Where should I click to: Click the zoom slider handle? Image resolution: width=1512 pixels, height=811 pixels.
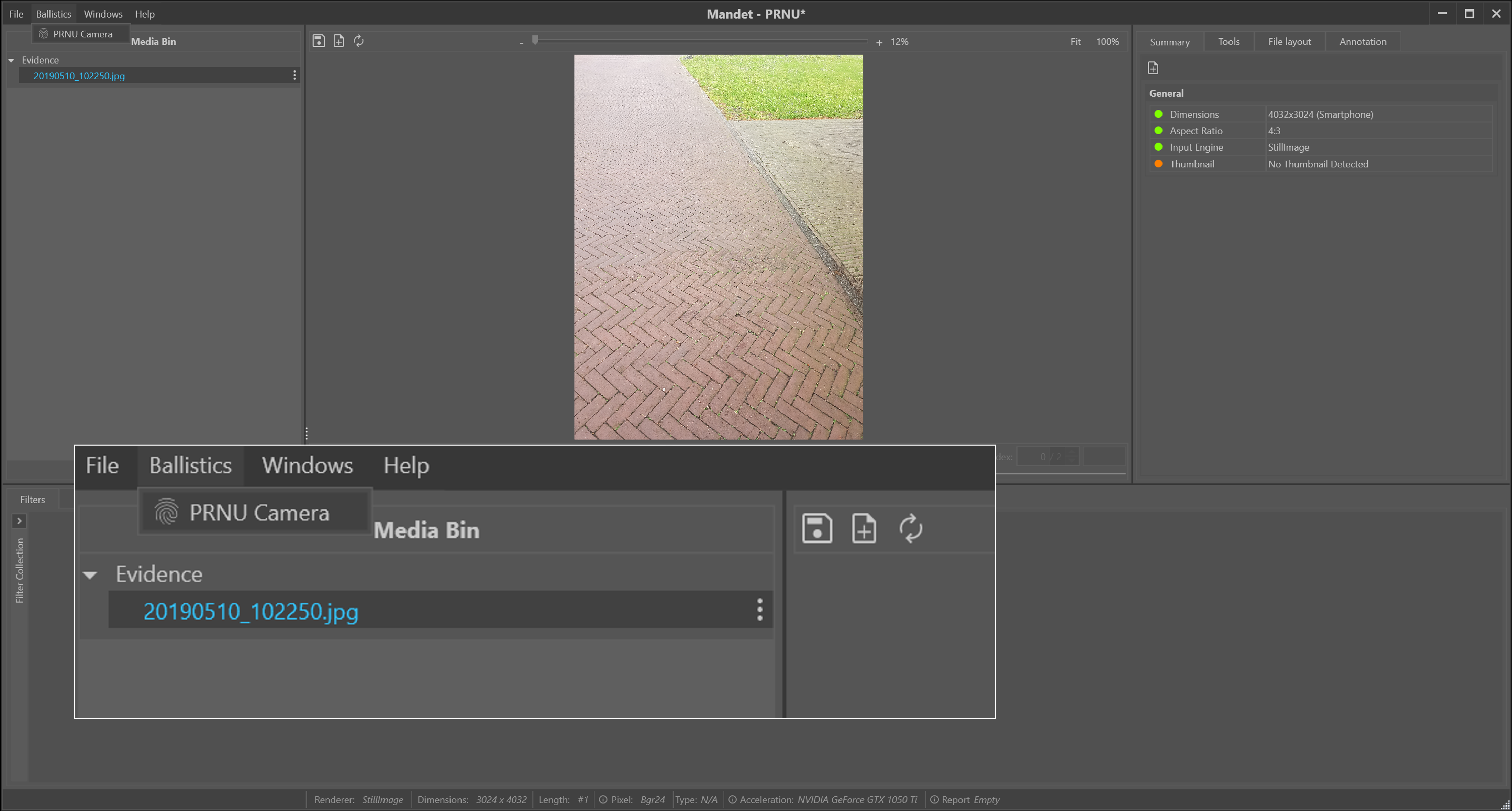click(x=535, y=40)
